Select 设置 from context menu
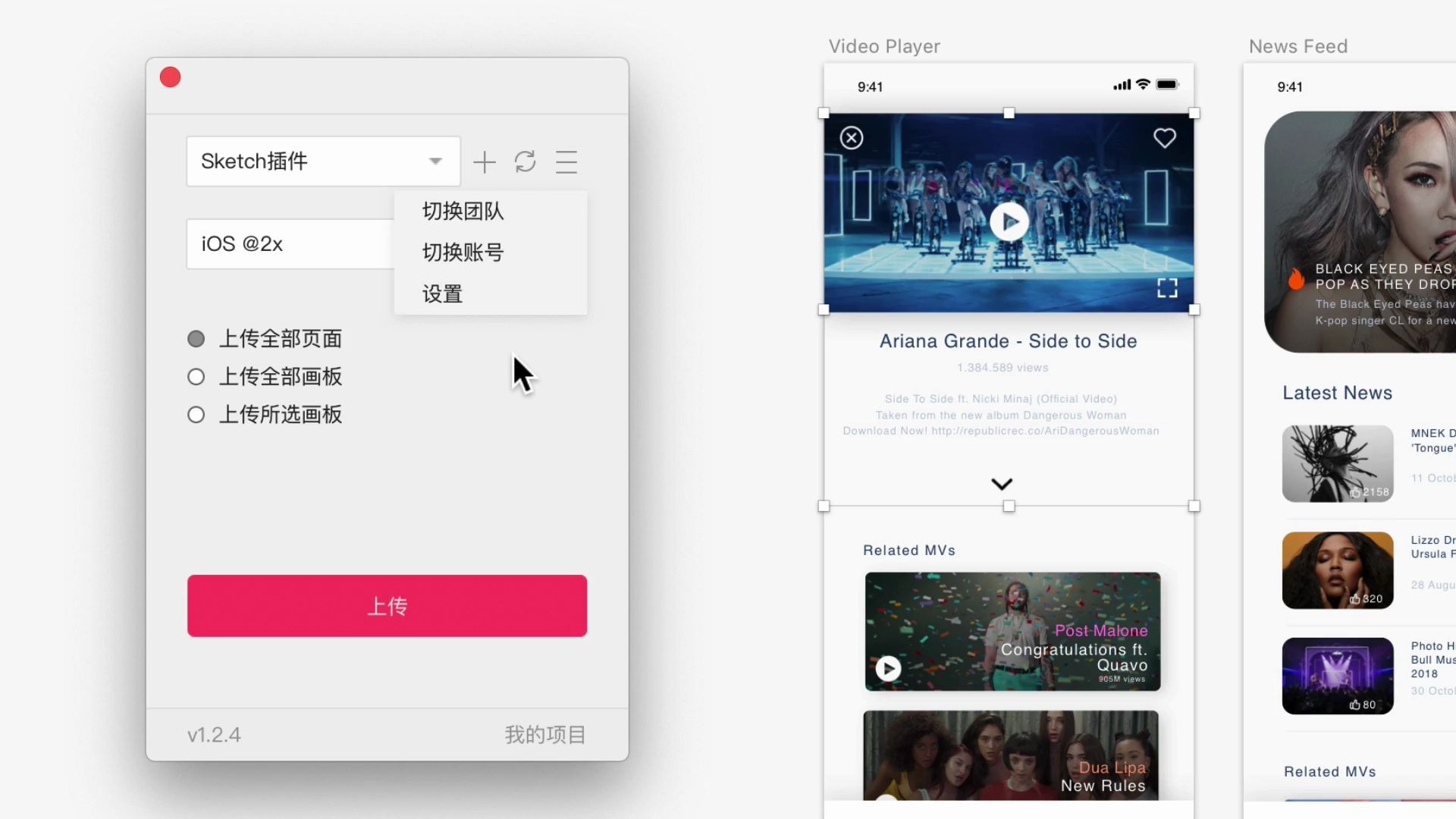1456x819 pixels. (x=441, y=293)
